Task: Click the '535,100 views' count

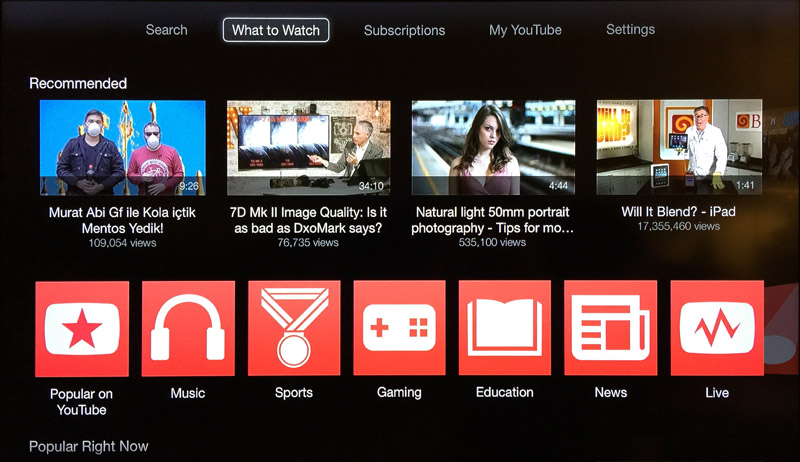Action: point(492,242)
